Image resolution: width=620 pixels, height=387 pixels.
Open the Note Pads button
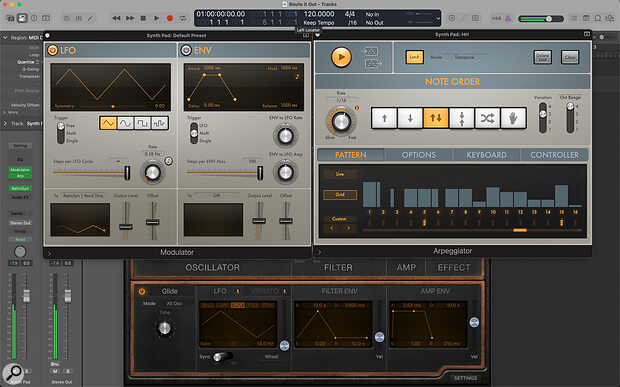point(586,18)
